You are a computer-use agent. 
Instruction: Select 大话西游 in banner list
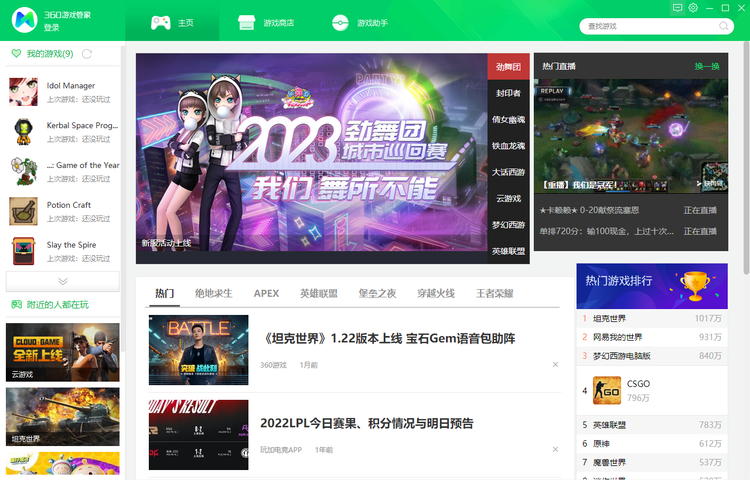coord(508,172)
